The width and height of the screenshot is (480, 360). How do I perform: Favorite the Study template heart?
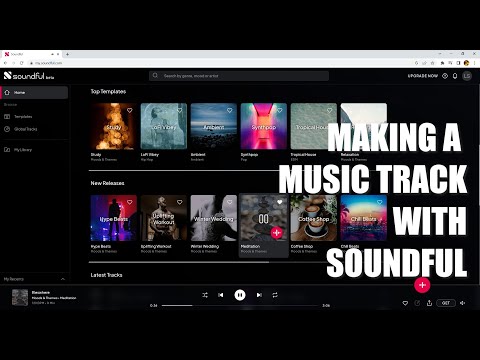tap(130, 110)
